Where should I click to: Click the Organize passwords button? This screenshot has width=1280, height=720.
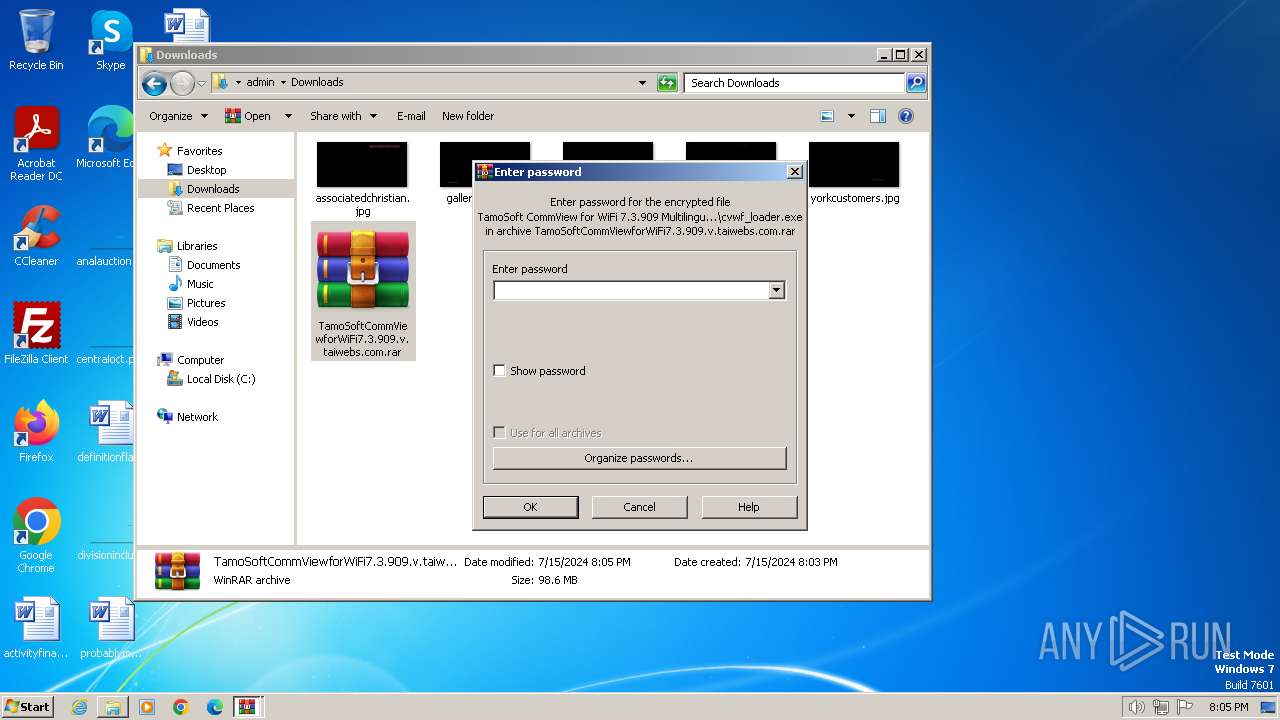point(639,458)
